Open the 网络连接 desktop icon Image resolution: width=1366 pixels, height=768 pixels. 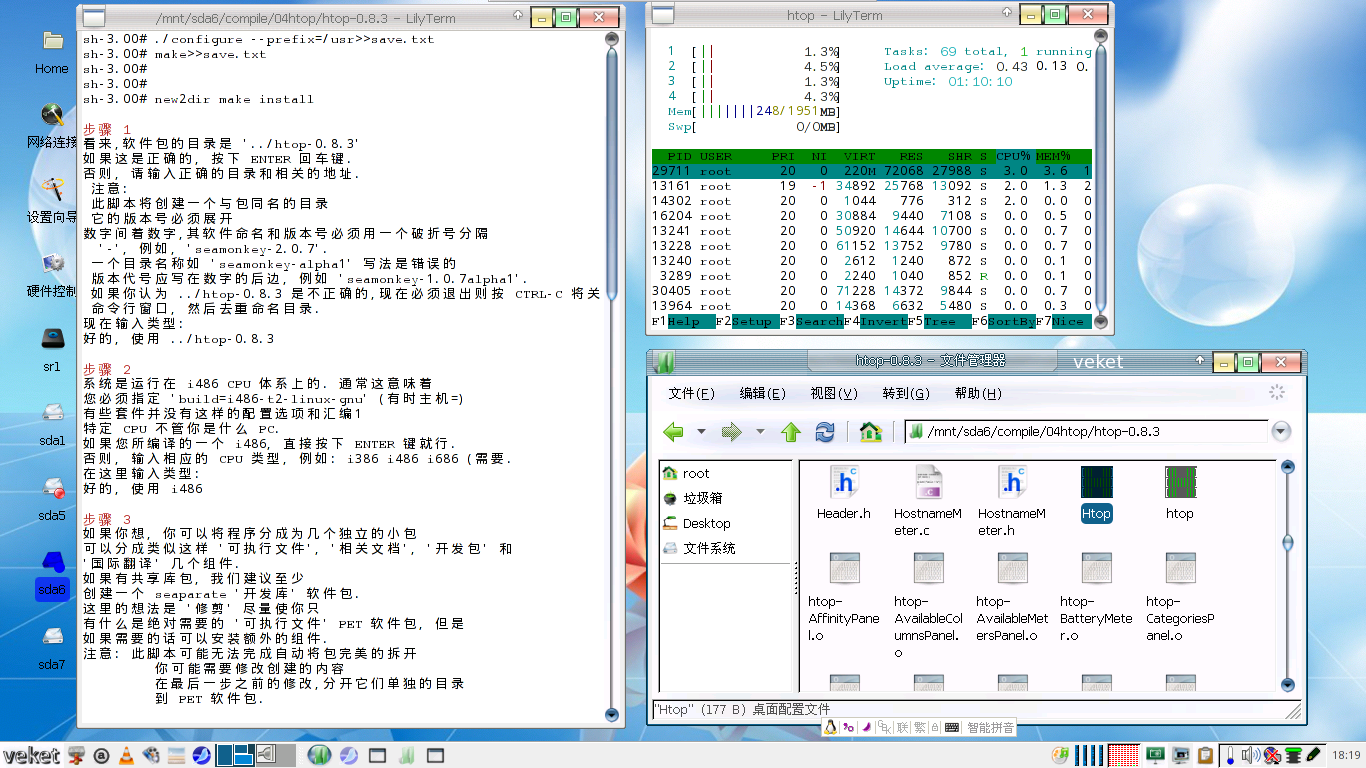click(x=52, y=115)
